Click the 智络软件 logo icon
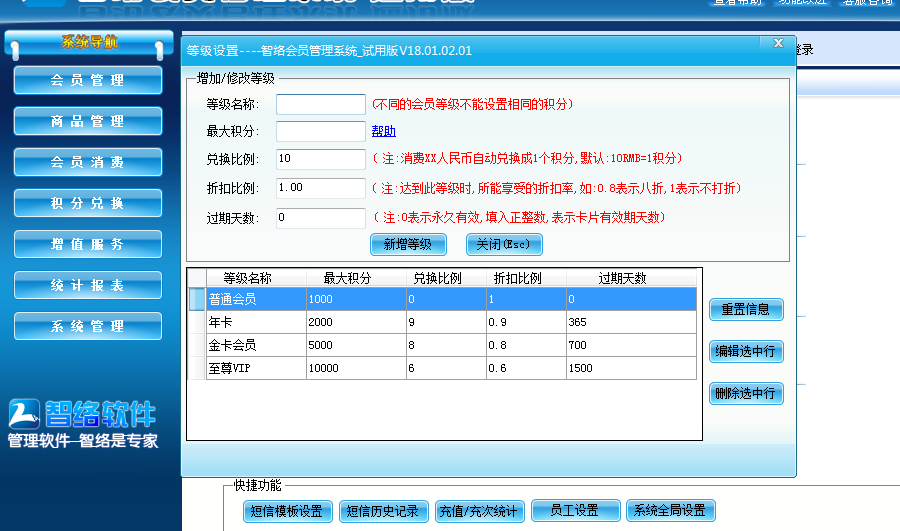900x531 pixels. 24,414
